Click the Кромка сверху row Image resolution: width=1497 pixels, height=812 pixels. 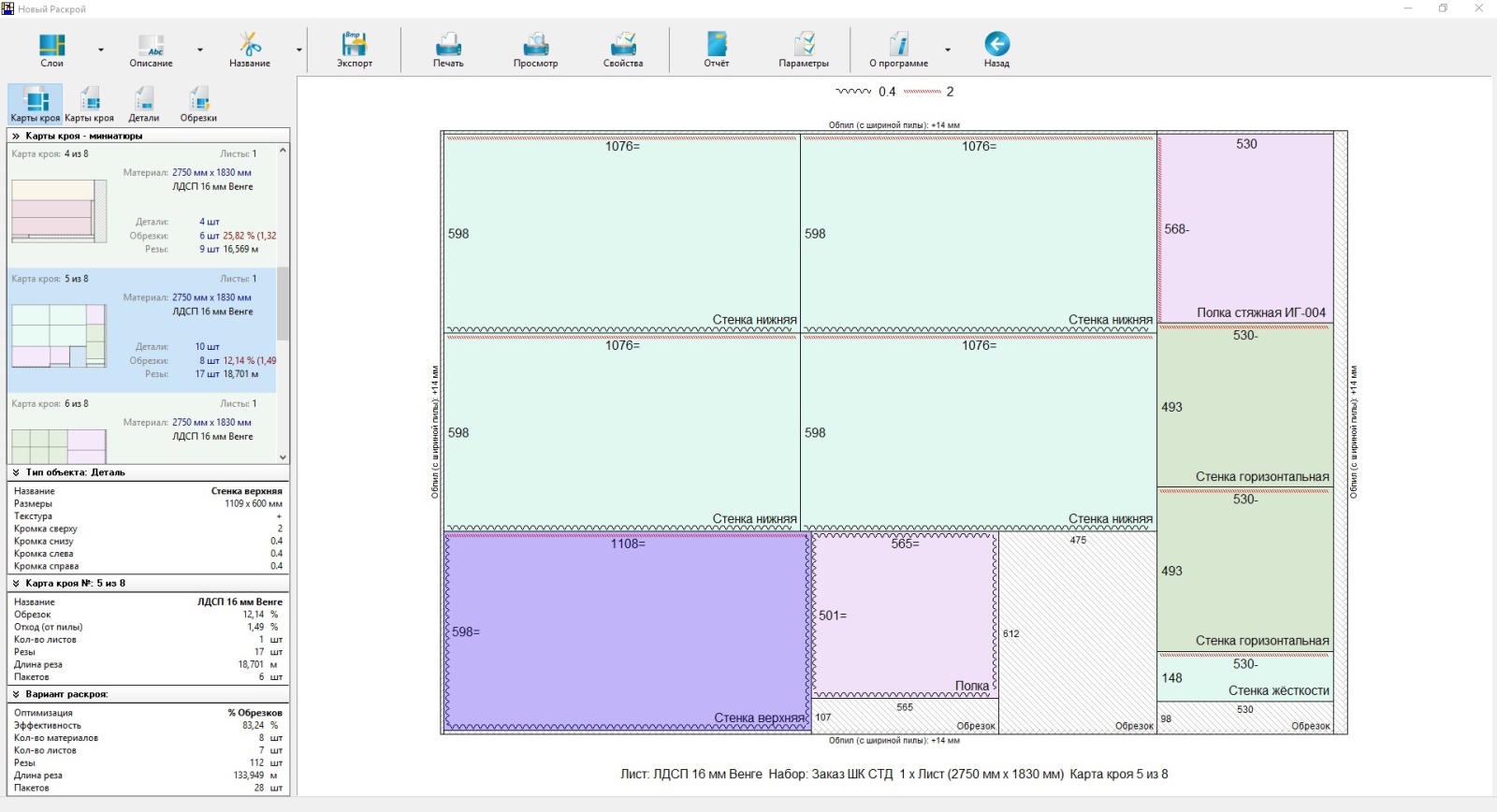(148, 529)
